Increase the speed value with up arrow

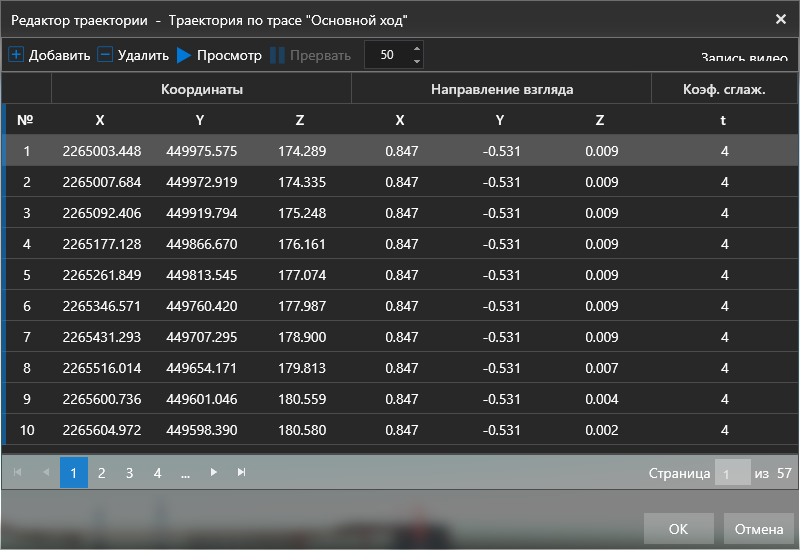click(417, 48)
